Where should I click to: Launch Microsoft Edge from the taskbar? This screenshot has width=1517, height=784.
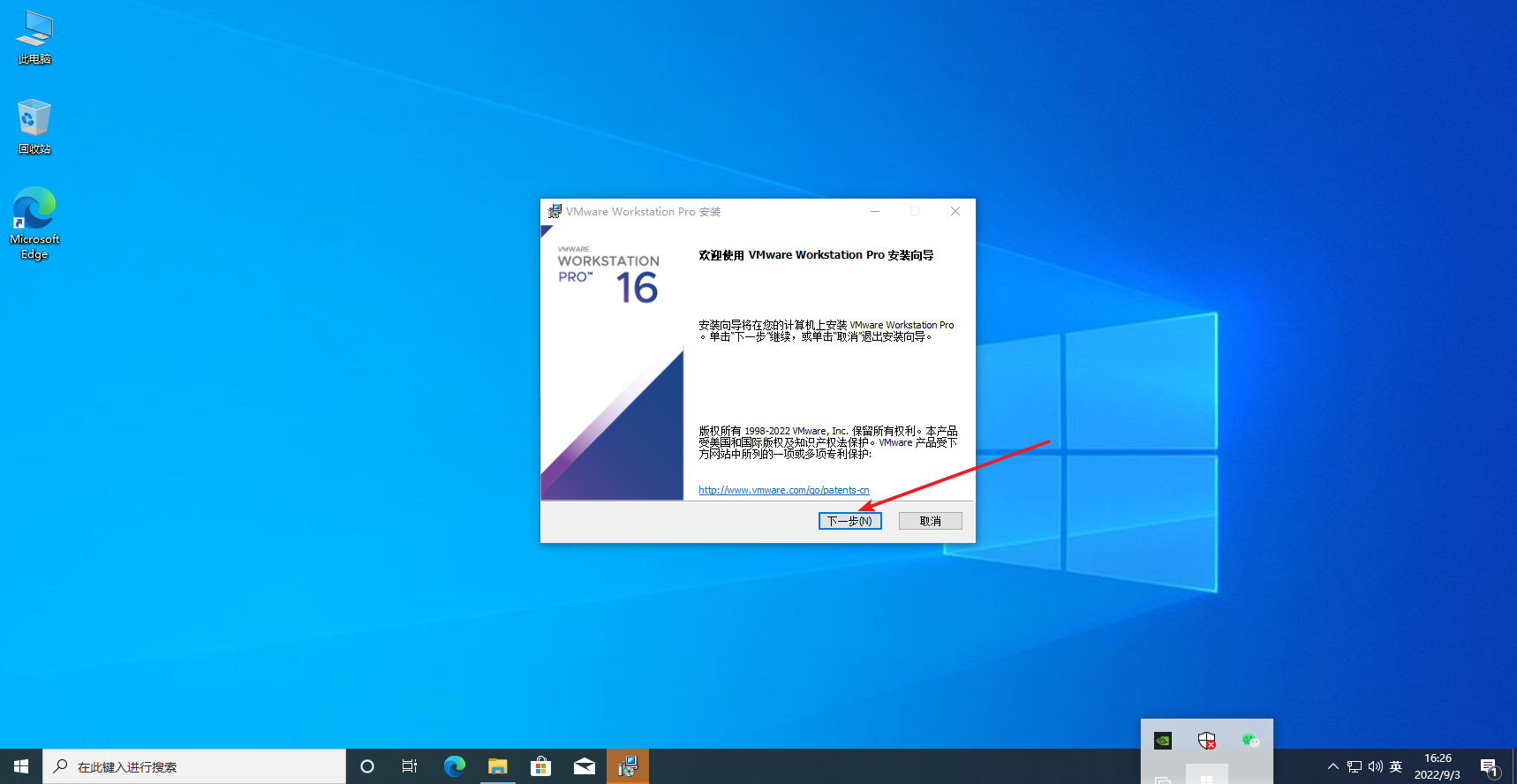coord(454,766)
